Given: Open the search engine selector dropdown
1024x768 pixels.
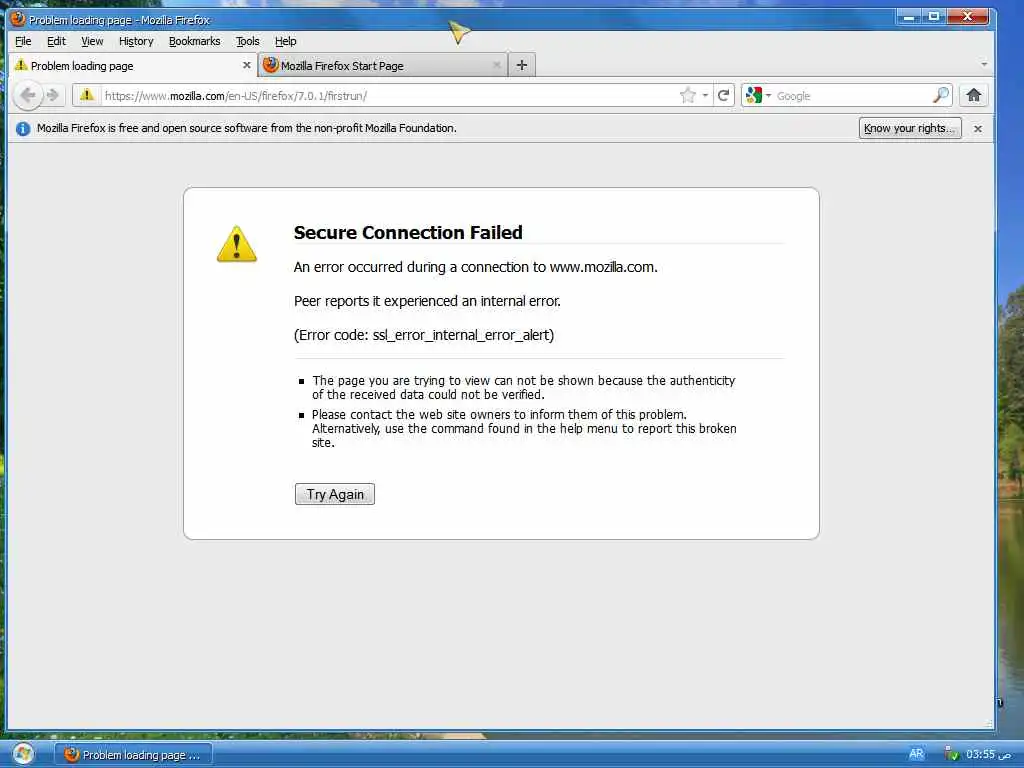Looking at the screenshot, I should (758, 95).
